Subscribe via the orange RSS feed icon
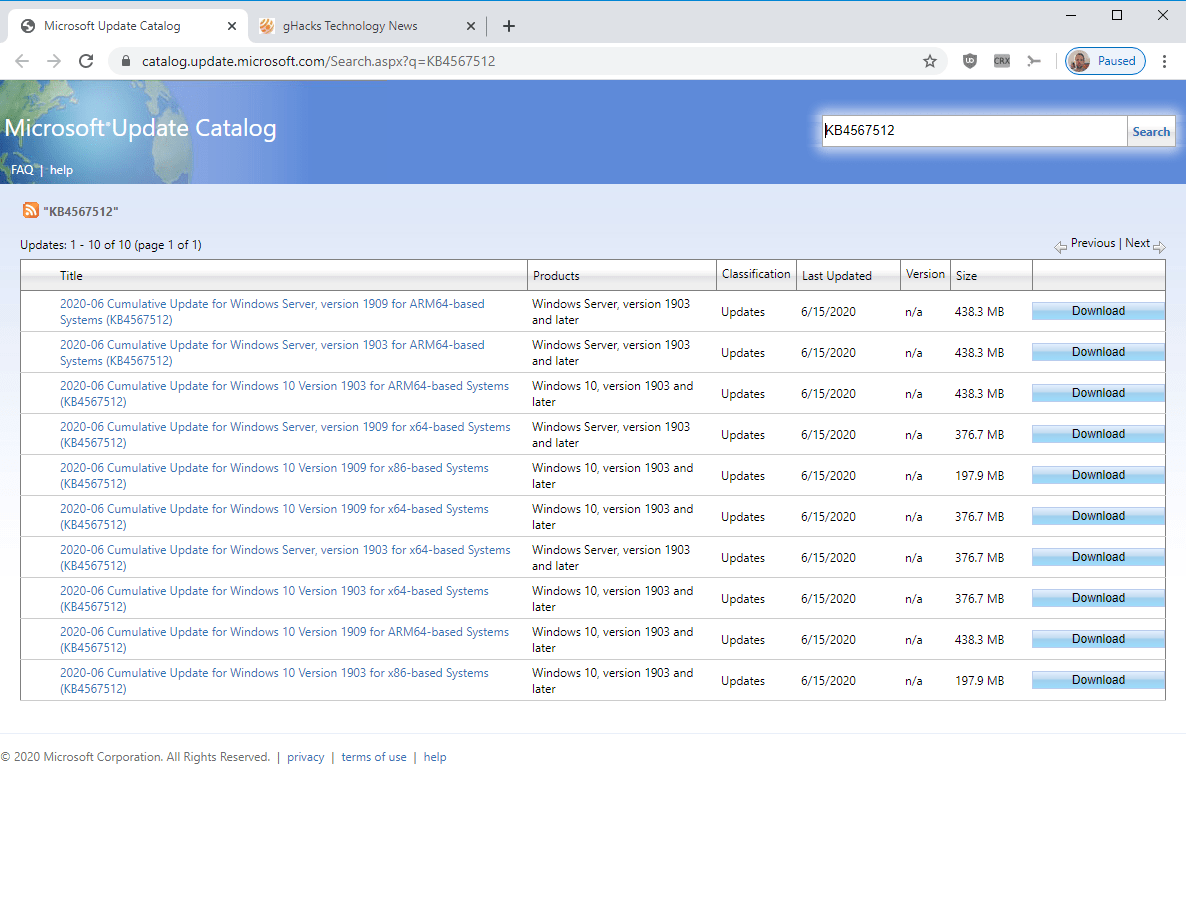This screenshot has width=1186, height=907. point(30,210)
